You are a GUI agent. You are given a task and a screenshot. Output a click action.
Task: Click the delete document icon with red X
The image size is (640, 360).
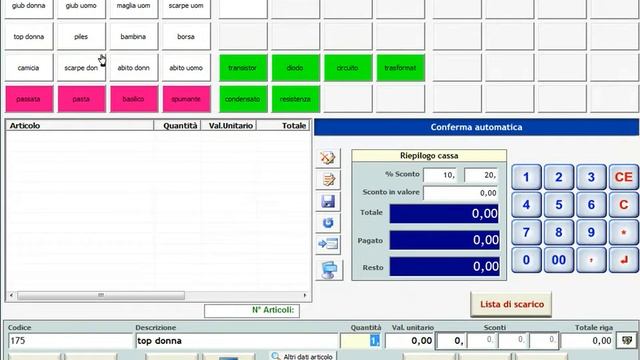tap(328, 158)
